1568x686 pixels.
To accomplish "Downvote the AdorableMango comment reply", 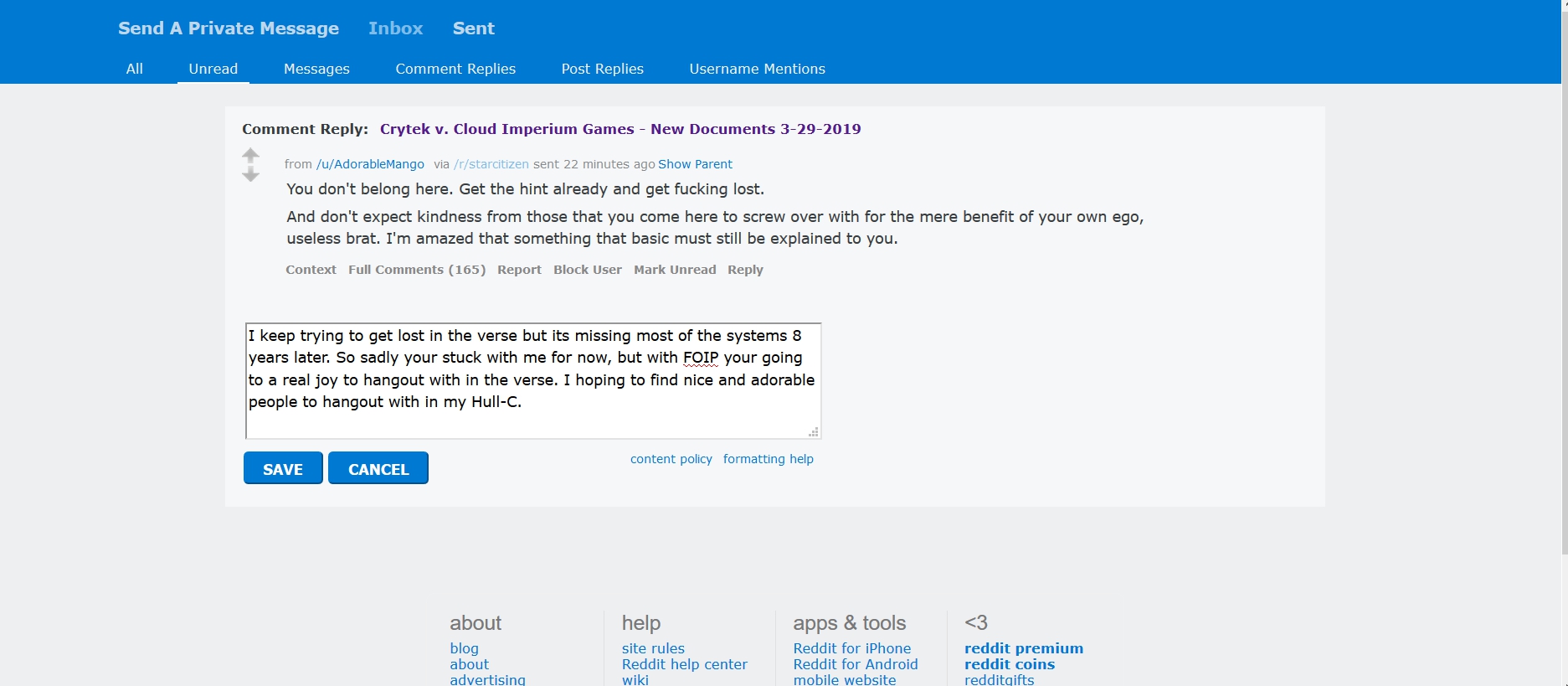I will pyautogui.click(x=250, y=174).
